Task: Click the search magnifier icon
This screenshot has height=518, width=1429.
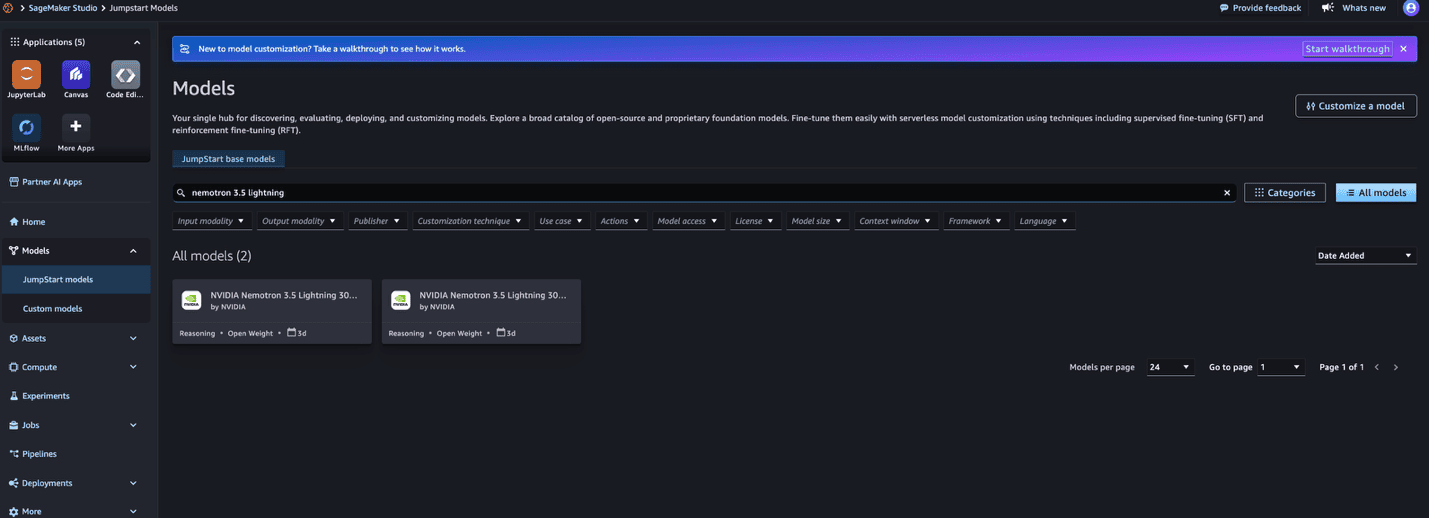Action: (181, 193)
